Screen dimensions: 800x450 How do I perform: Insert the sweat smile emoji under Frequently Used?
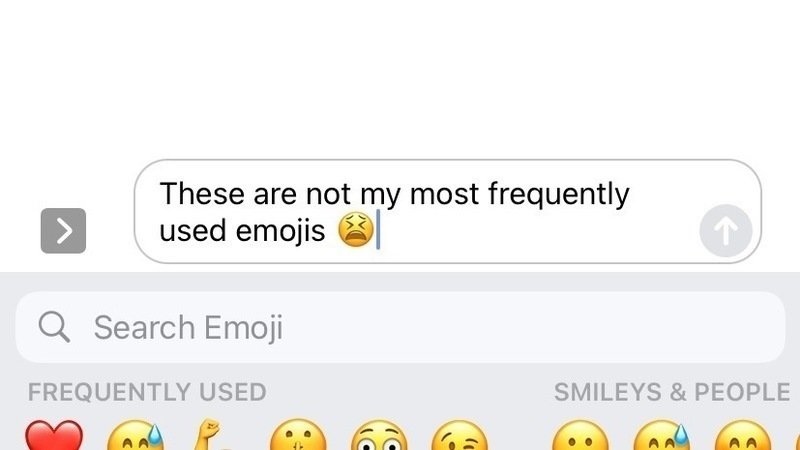tap(134, 438)
